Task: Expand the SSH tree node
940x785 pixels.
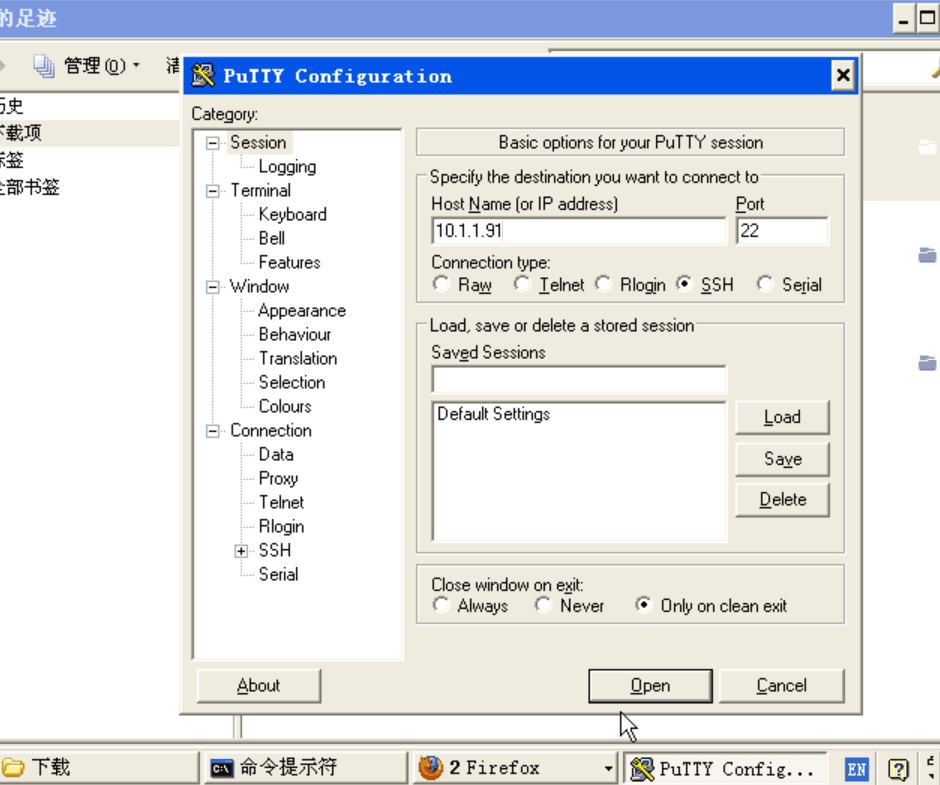Action: pos(241,551)
